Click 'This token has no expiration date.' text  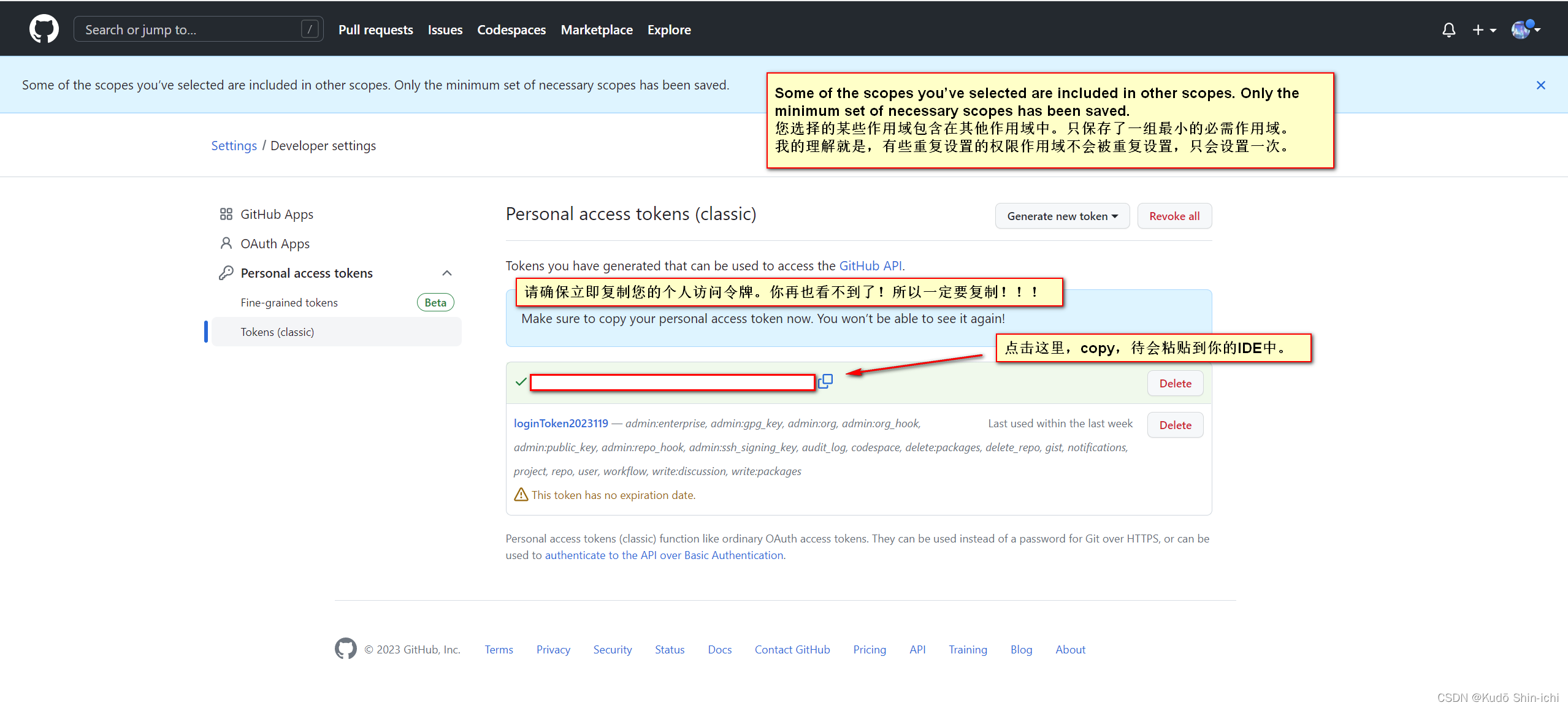613,495
